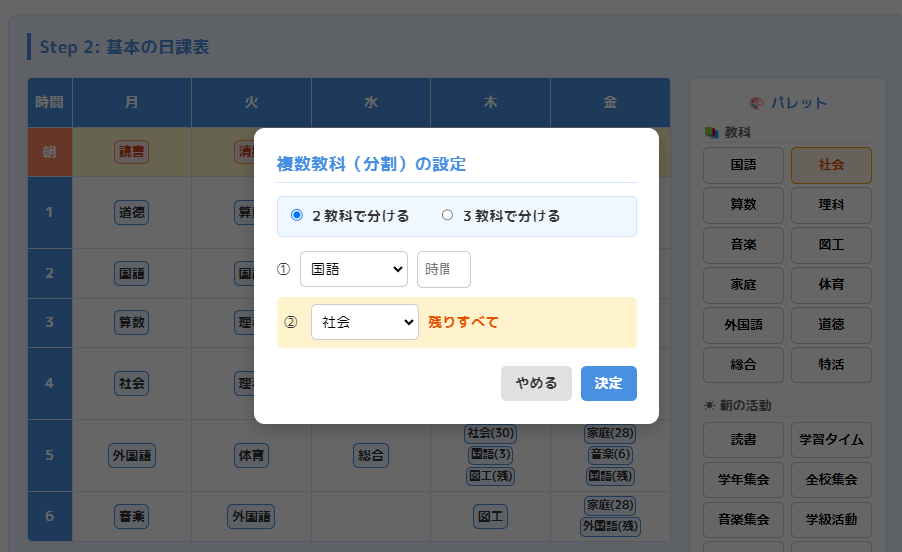This screenshot has width=902, height=552.
Task: Select the 3教科で分ける radio option
Action: (447, 215)
